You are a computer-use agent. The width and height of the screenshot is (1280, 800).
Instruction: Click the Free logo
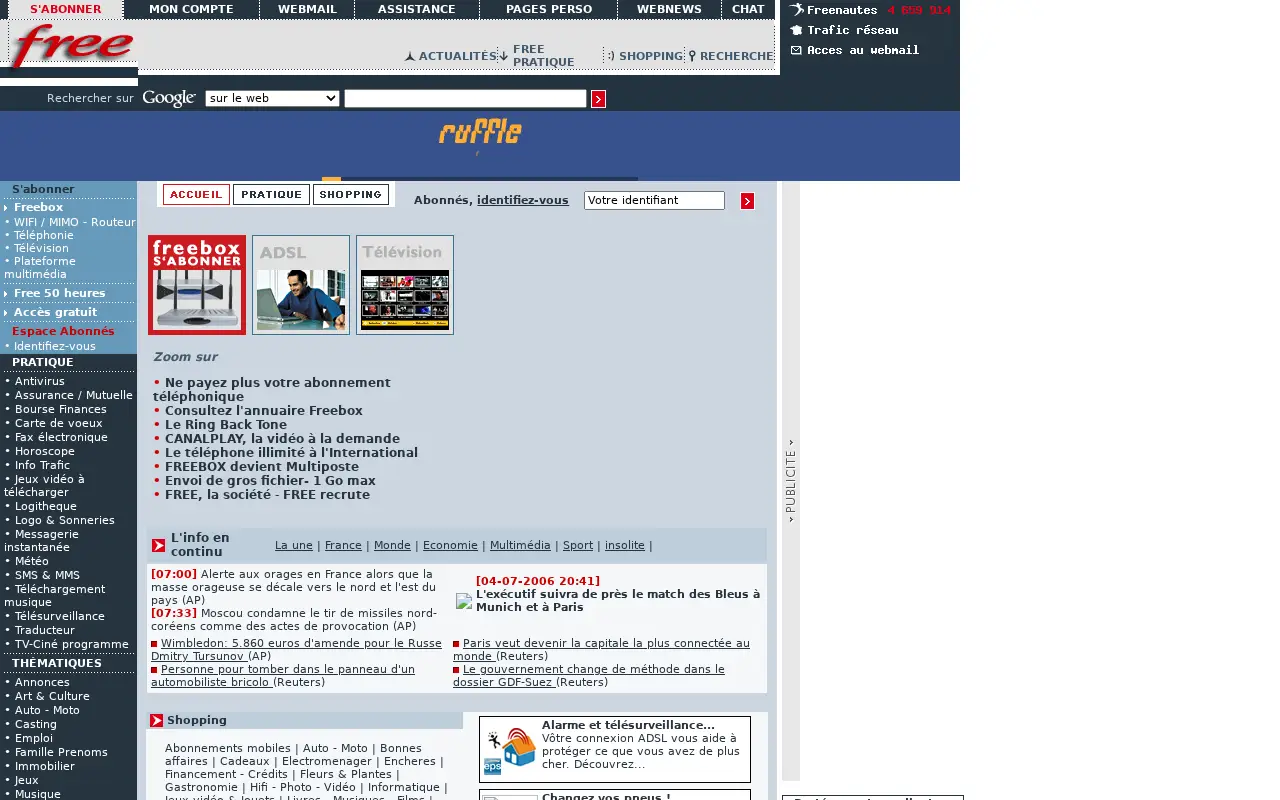point(72,48)
